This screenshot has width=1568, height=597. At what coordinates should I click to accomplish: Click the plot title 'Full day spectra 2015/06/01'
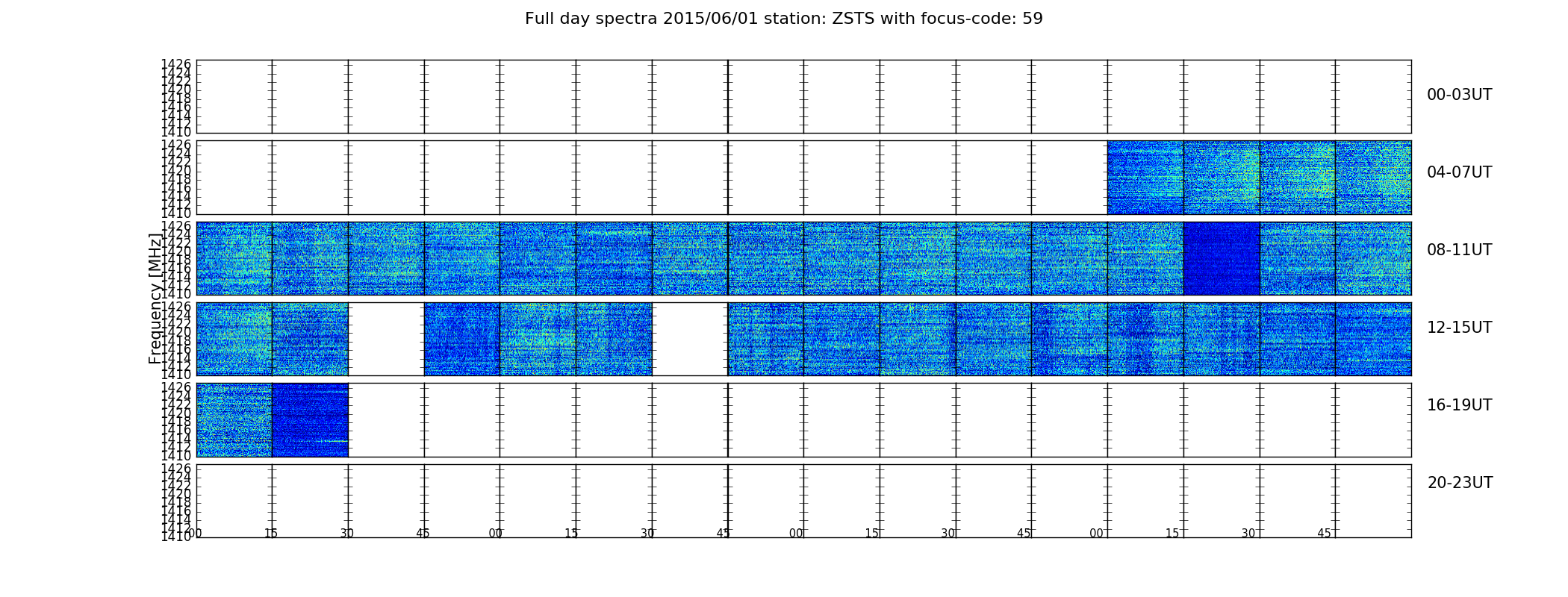click(x=783, y=19)
